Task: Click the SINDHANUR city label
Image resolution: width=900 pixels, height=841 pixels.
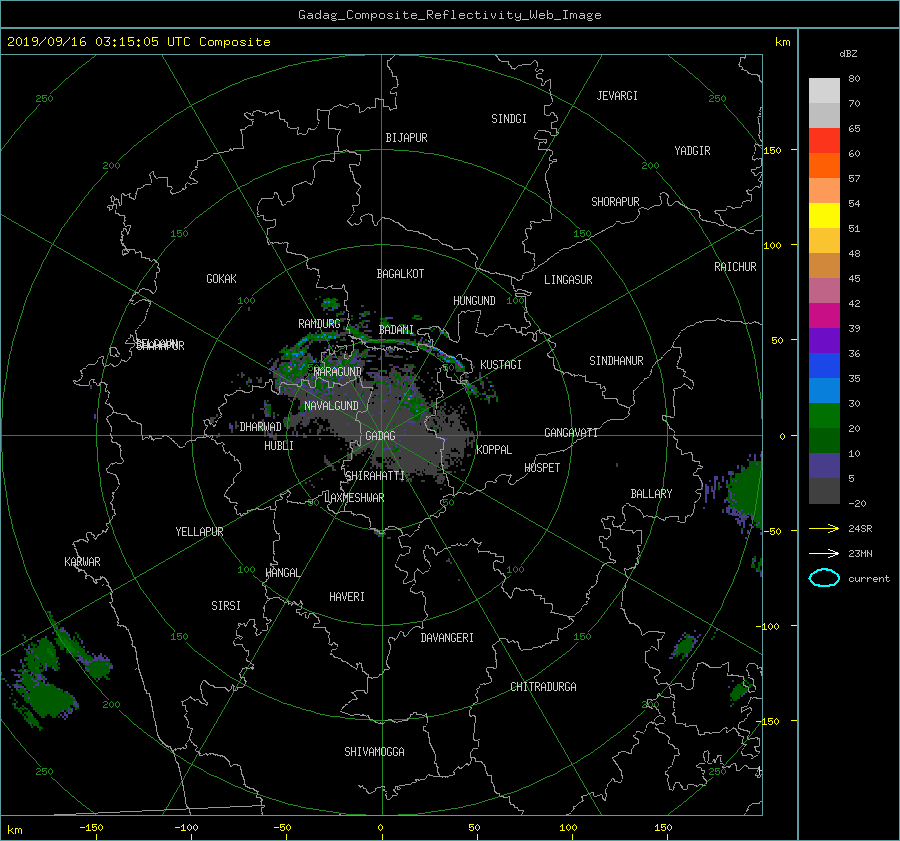Action: pos(616,361)
